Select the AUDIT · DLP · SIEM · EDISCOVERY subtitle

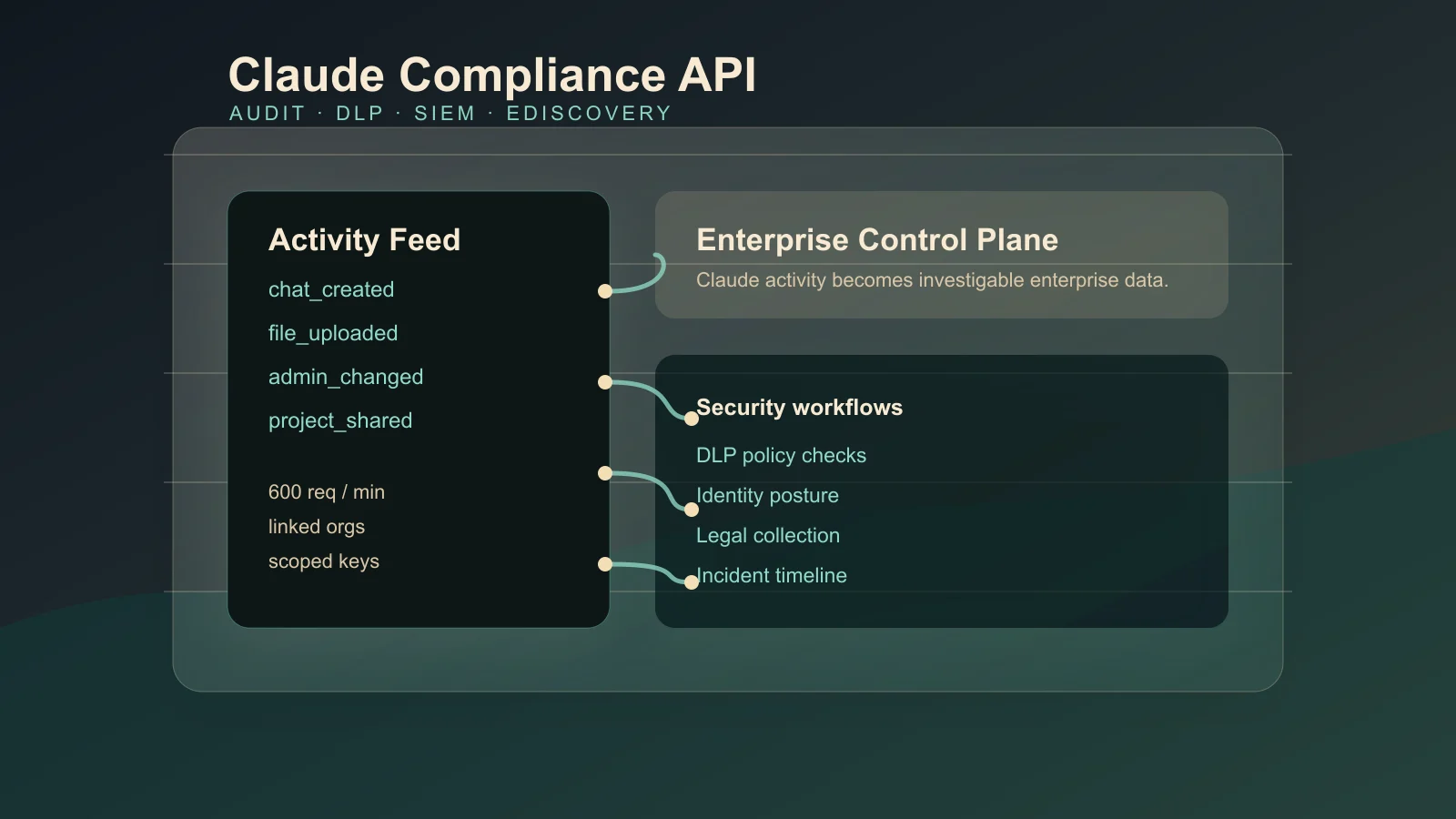tap(450, 114)
